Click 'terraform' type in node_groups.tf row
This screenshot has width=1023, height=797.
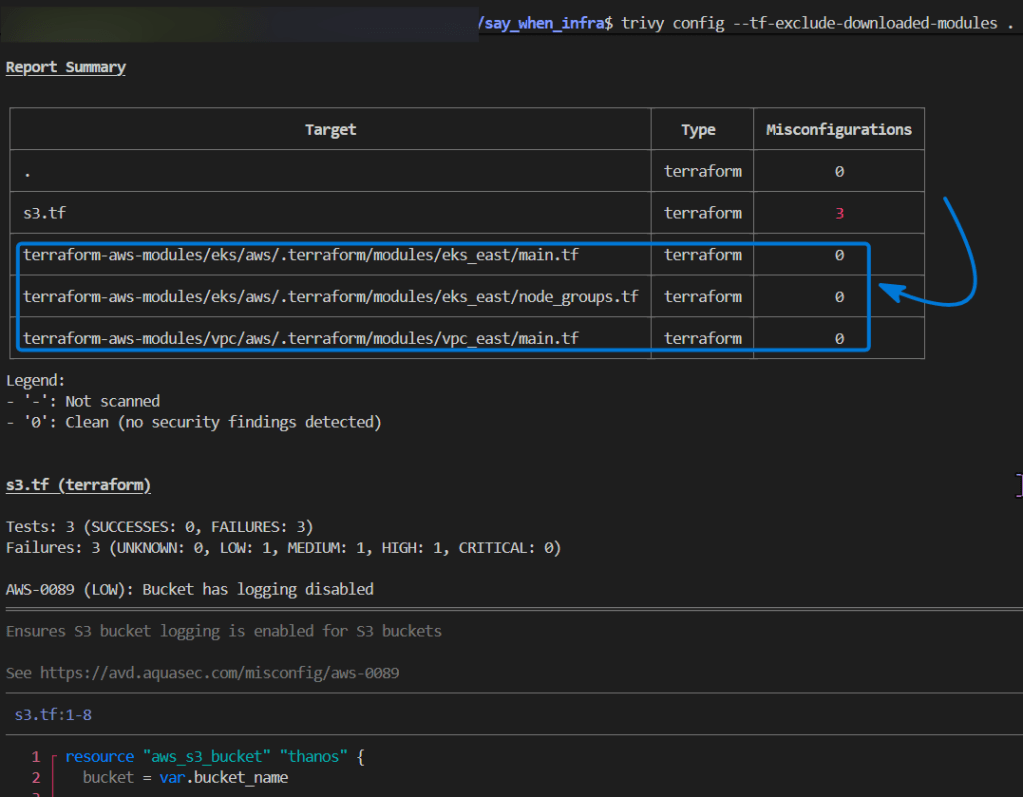point(703,296)
